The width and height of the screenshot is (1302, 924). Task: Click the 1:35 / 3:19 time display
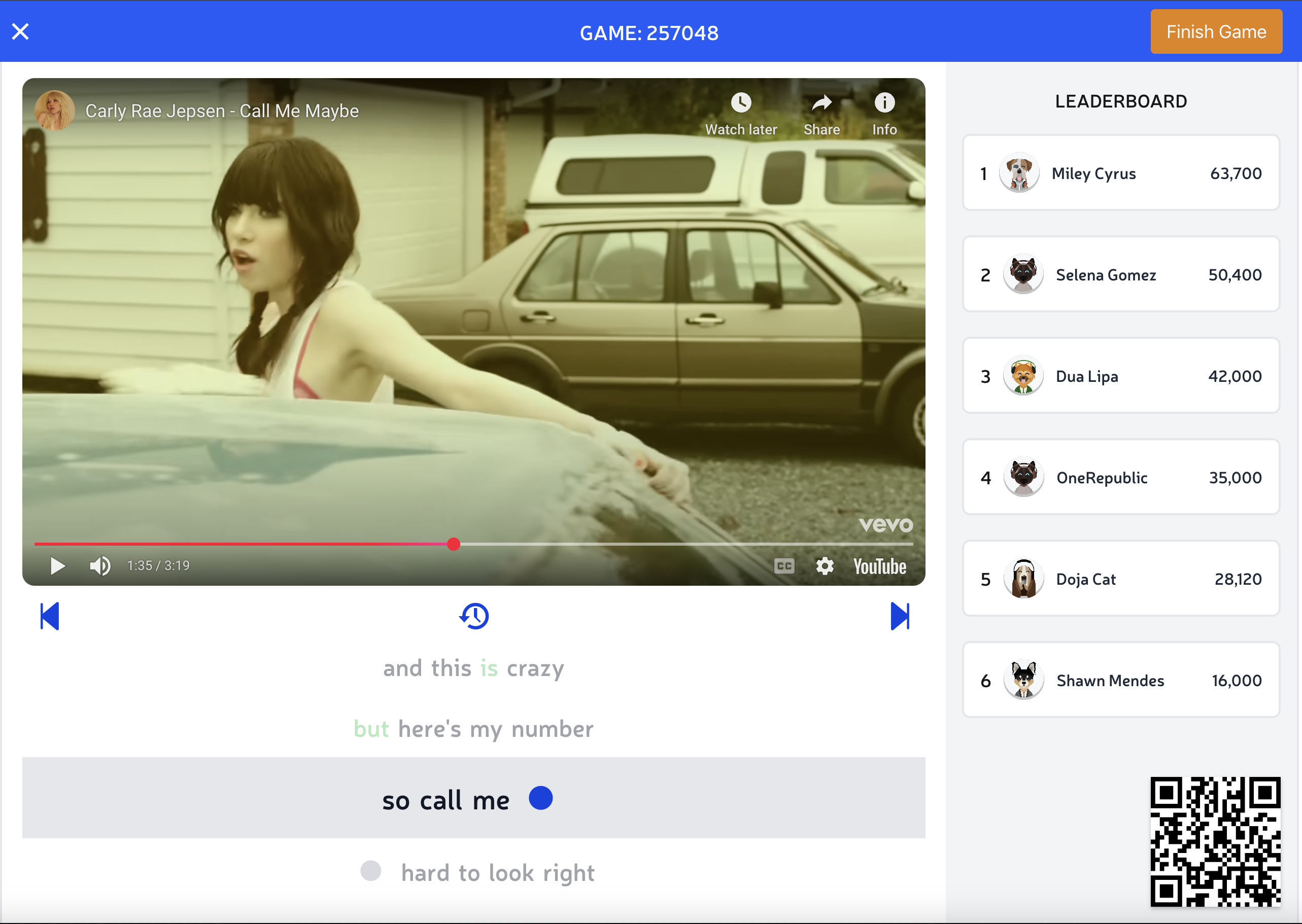(x=158, y=565)
